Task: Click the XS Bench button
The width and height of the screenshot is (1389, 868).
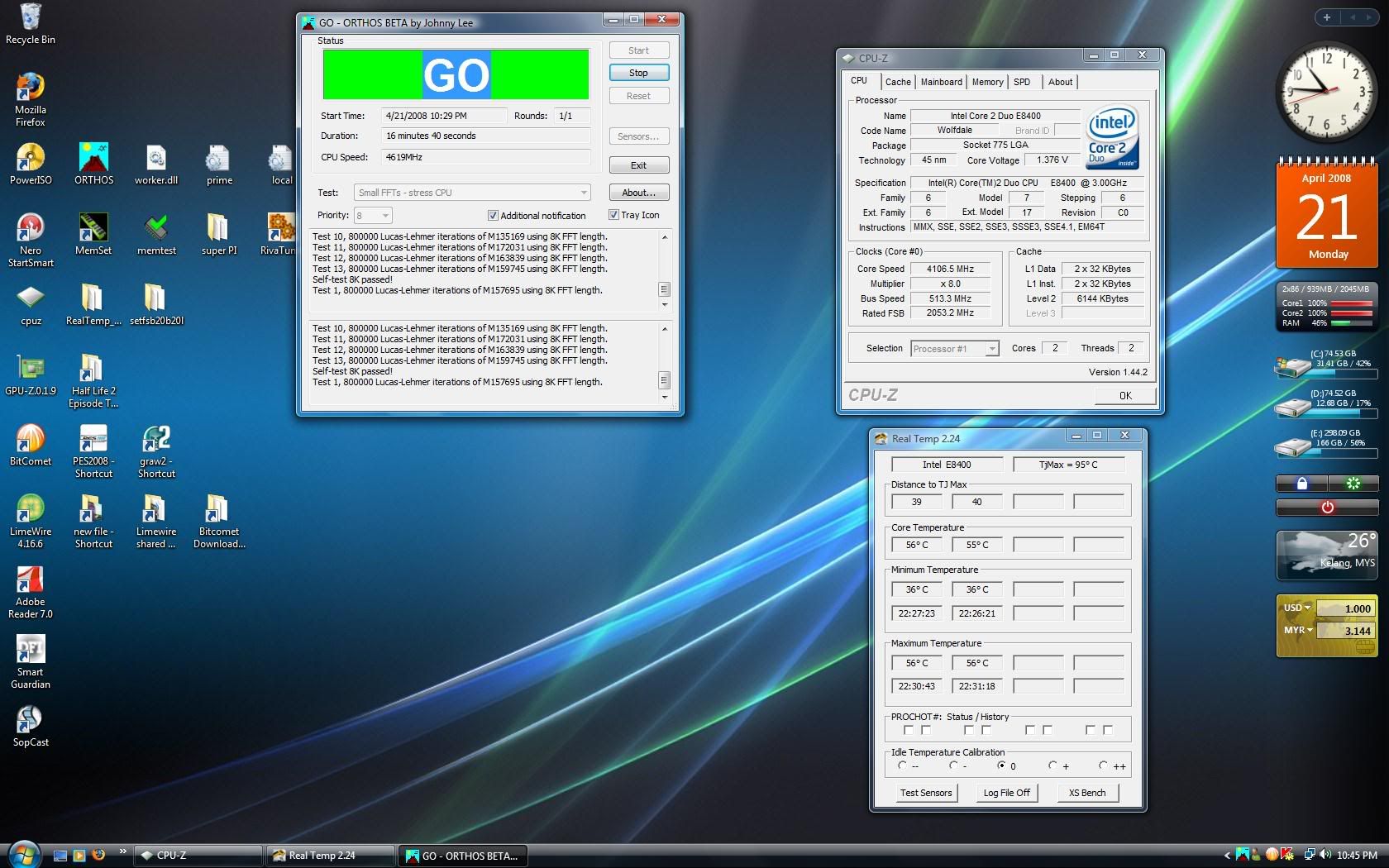Action: pyautogui.click(x=1087, y=793)
